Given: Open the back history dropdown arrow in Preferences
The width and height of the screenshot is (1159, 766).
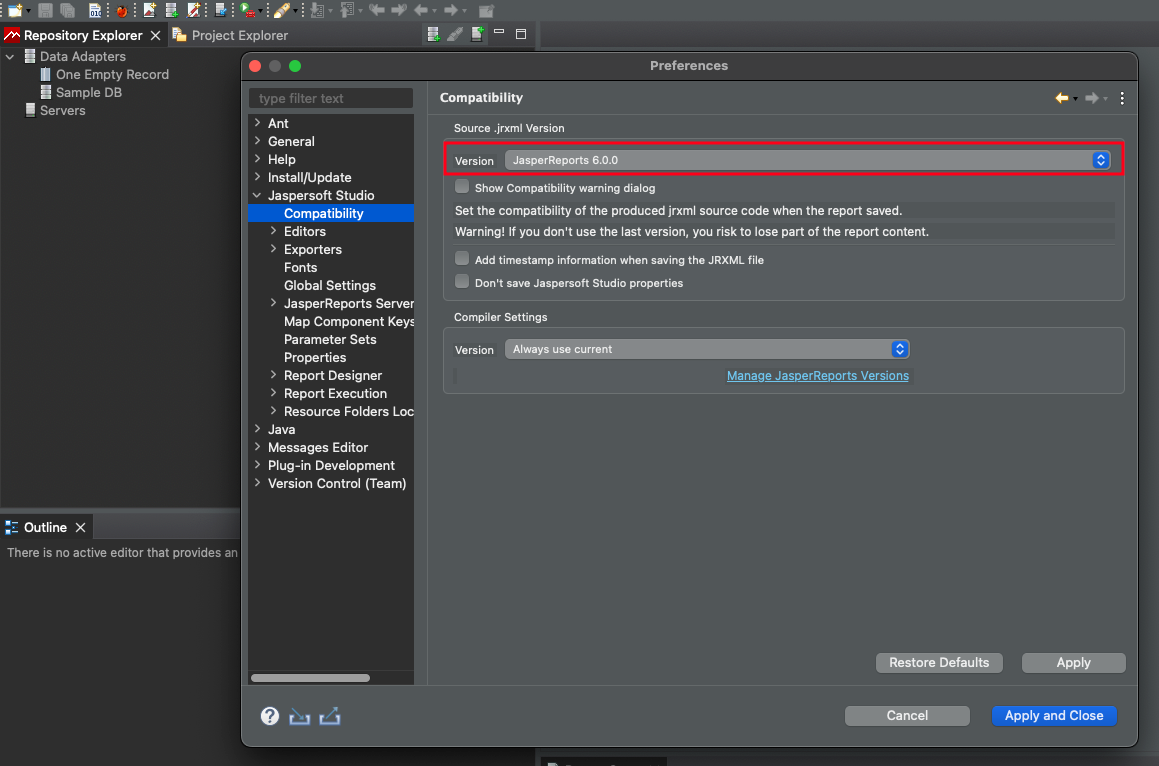Looking at the screenshot, I should pos(1075,98).
